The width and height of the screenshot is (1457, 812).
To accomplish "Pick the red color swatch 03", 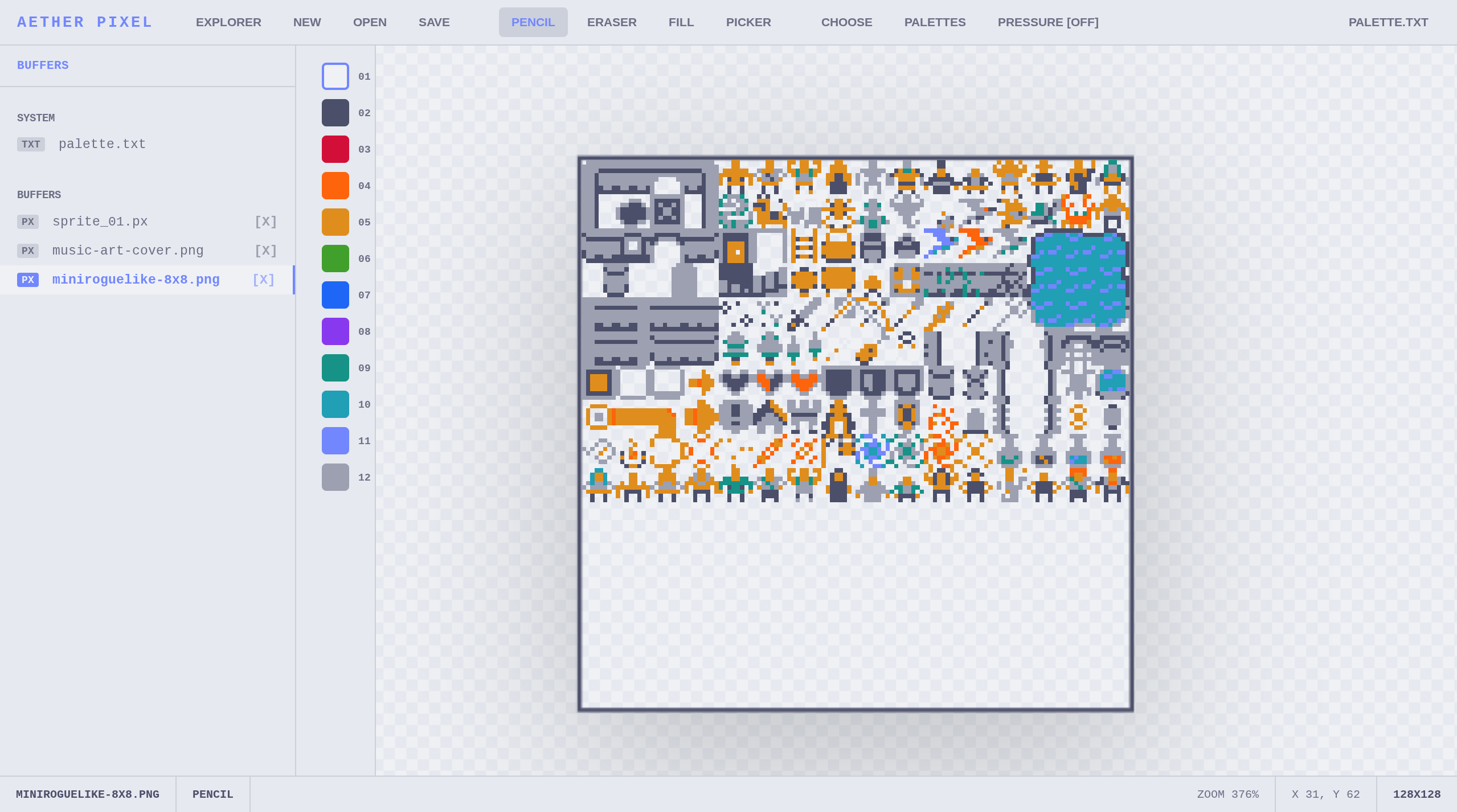I will coord(335,149).
